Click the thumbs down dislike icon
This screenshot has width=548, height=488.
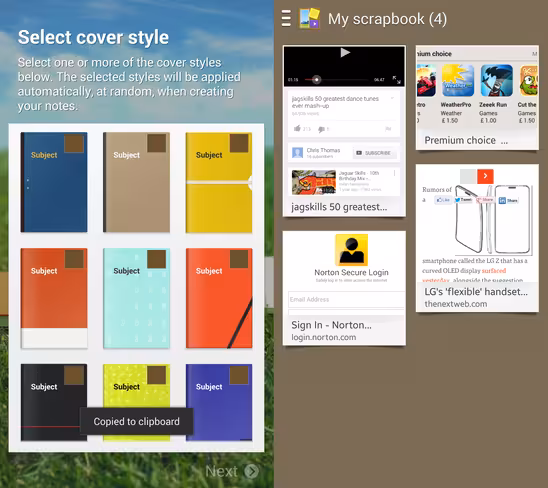click(321, 129)
